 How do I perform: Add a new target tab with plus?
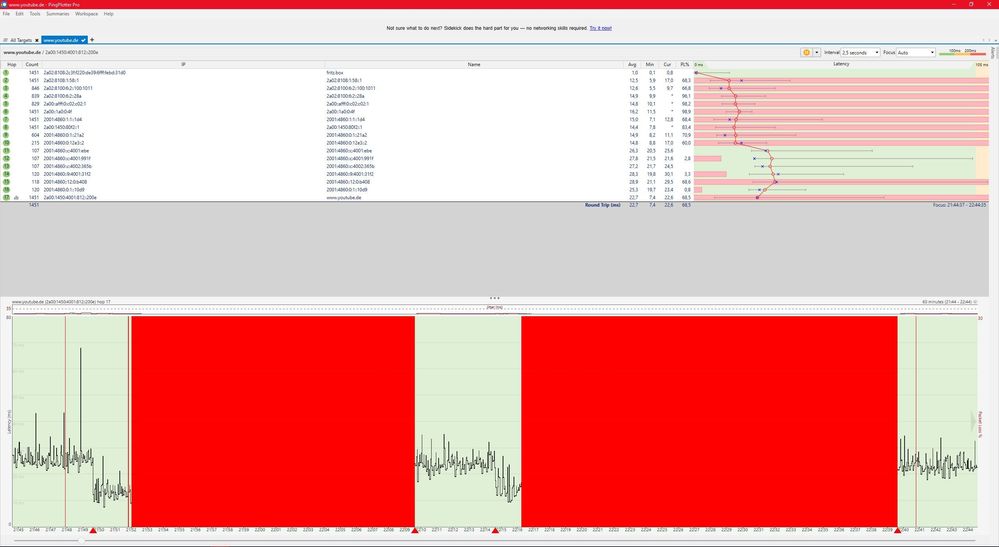click(x=92, y=40)
